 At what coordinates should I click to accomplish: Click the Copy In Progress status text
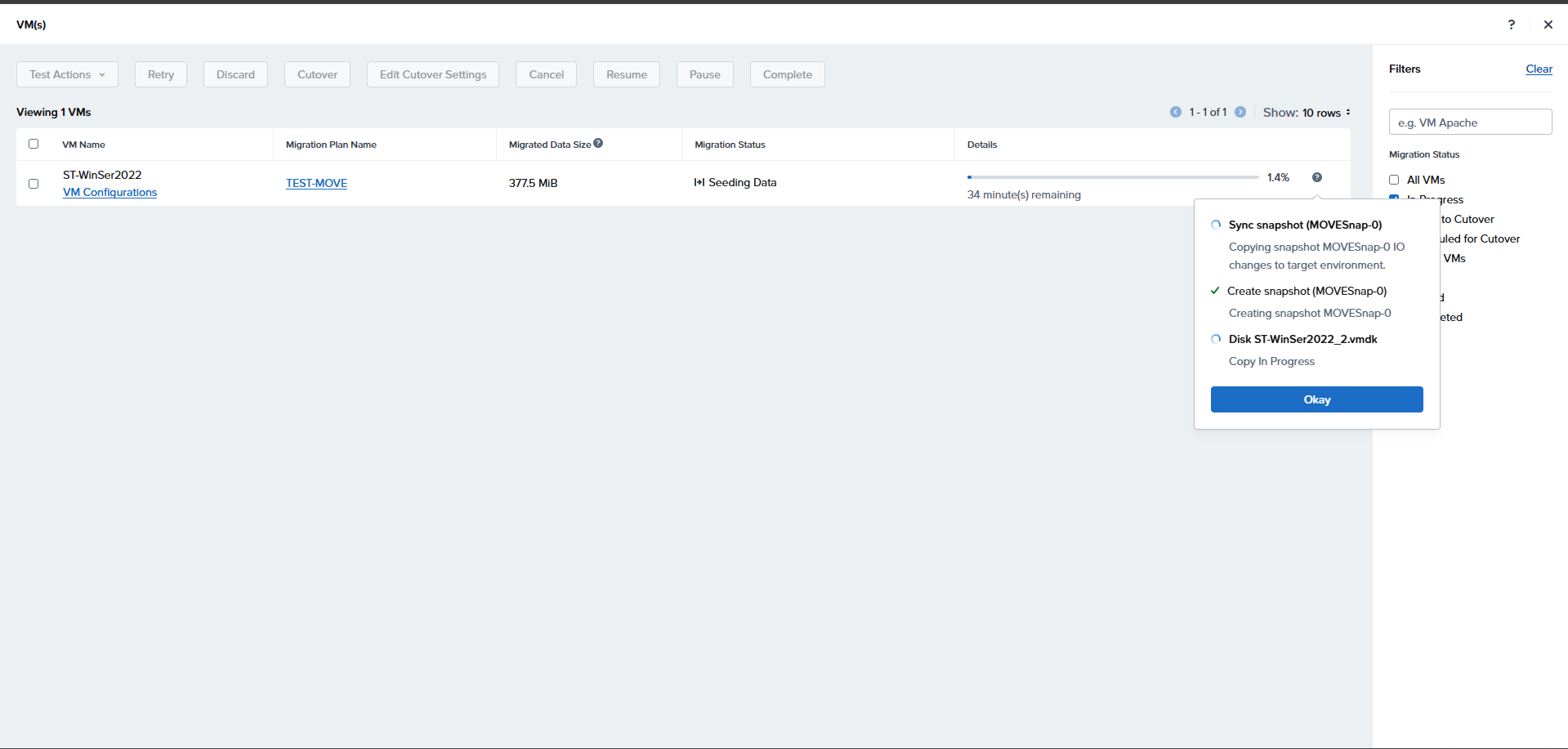[x=1271, y=361]
